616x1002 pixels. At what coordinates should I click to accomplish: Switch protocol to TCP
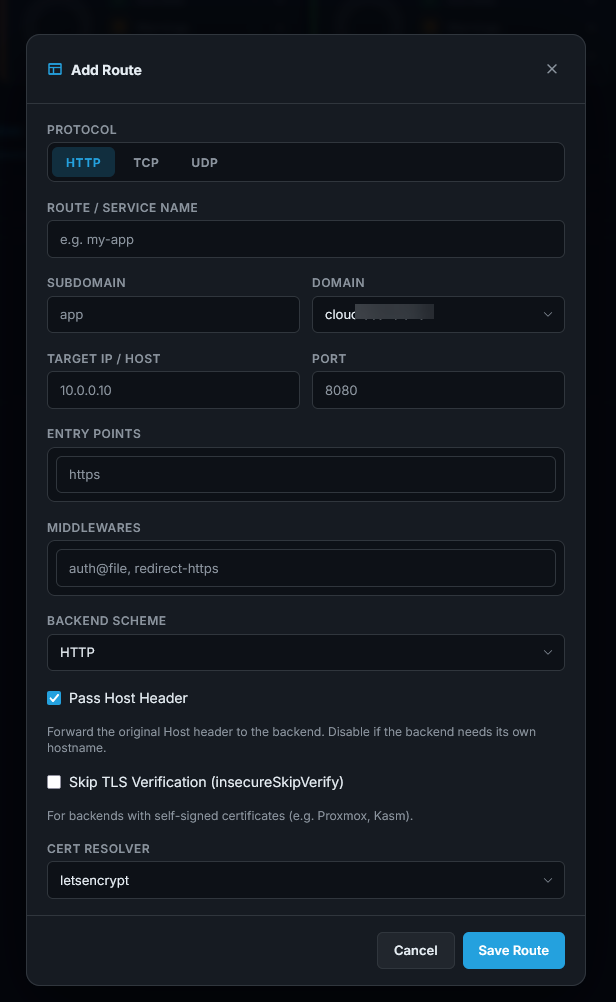[x=146, y=162]
